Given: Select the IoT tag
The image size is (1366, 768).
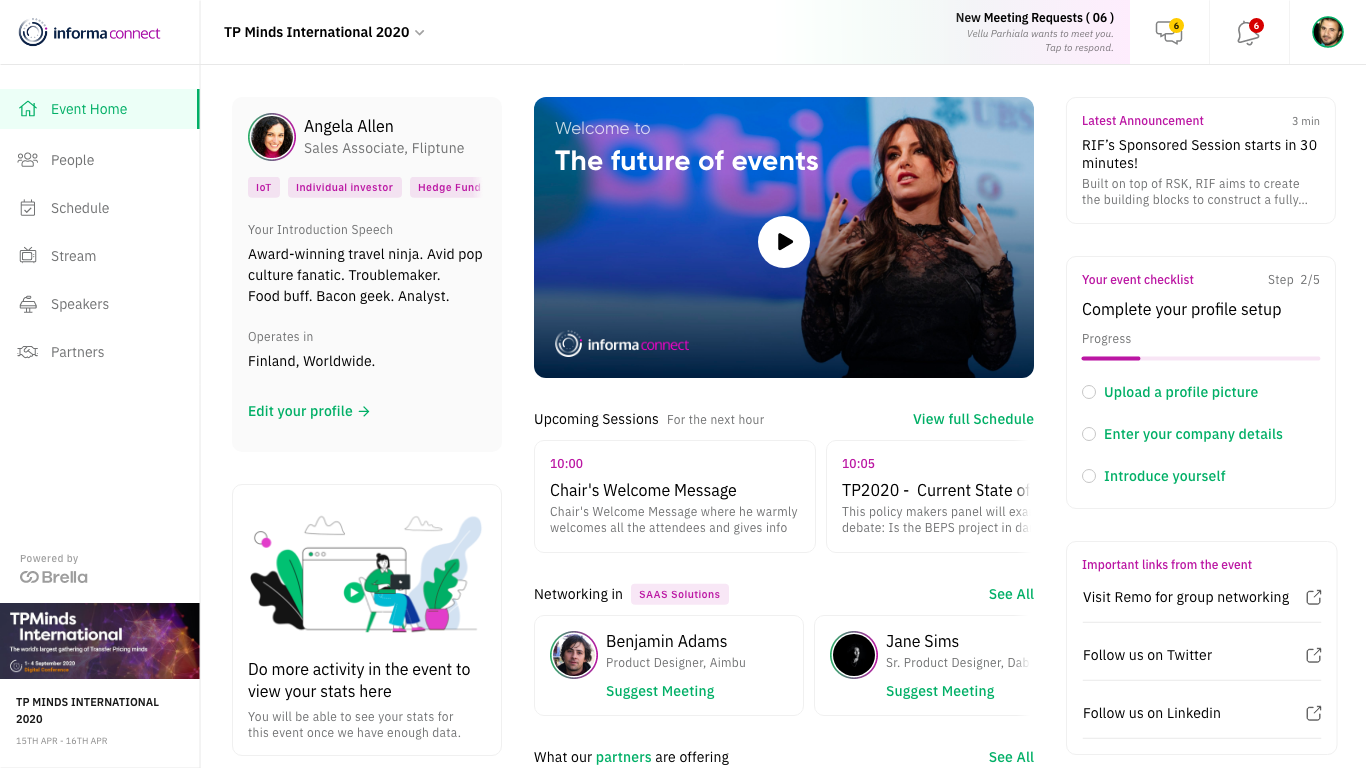Looking at the screenshot, I should 264,187.
